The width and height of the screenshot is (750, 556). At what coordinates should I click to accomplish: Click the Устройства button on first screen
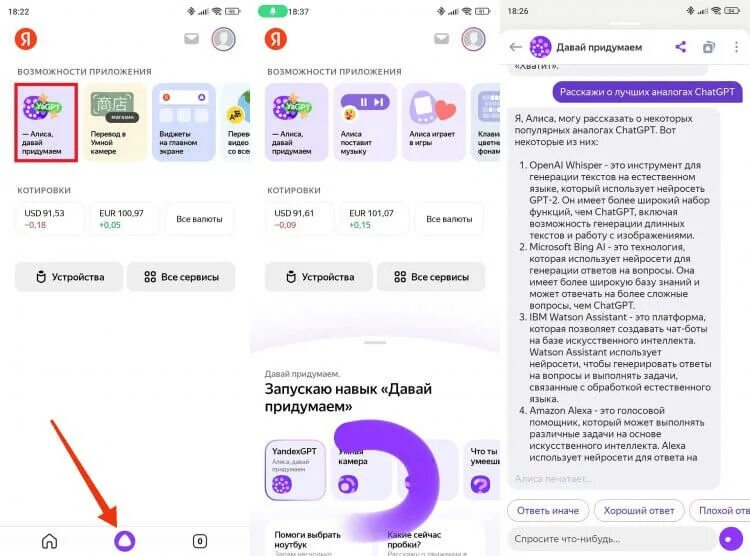pos(69,277)
